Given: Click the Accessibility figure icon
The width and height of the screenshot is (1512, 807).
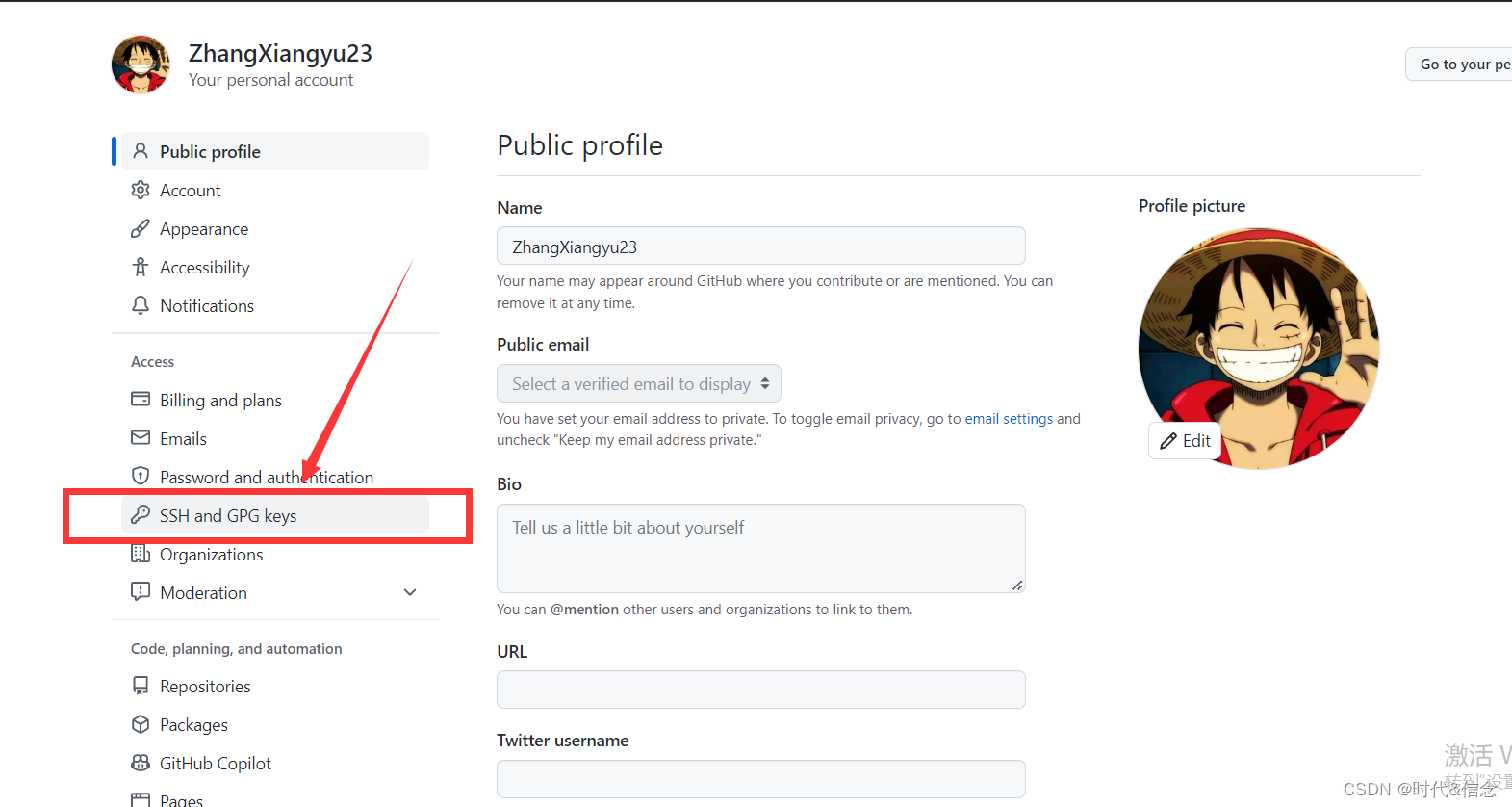Looking at the screenshot, I should (x=141, y=267).
